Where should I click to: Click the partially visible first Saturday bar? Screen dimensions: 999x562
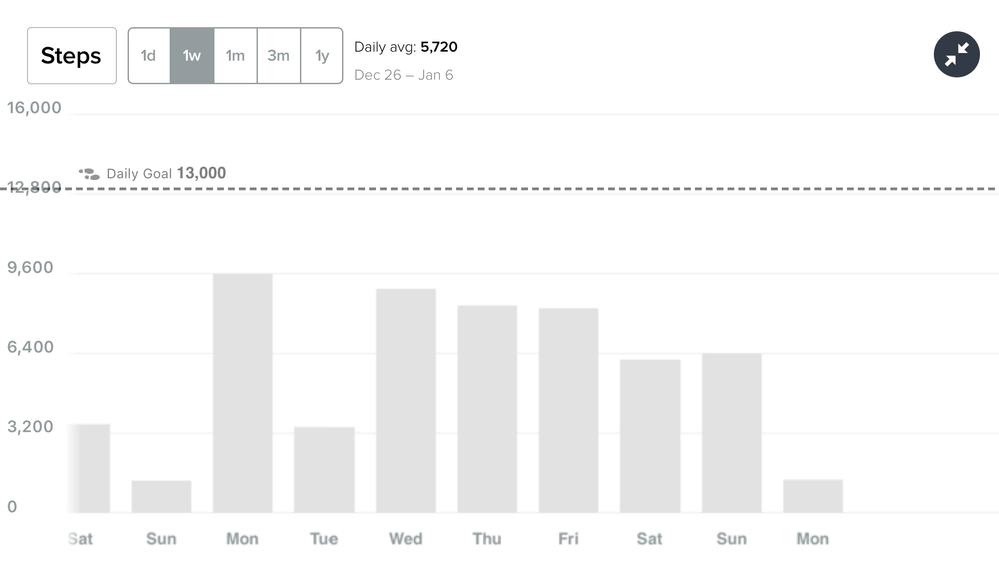pyautogui.click(x=90, y=468)
